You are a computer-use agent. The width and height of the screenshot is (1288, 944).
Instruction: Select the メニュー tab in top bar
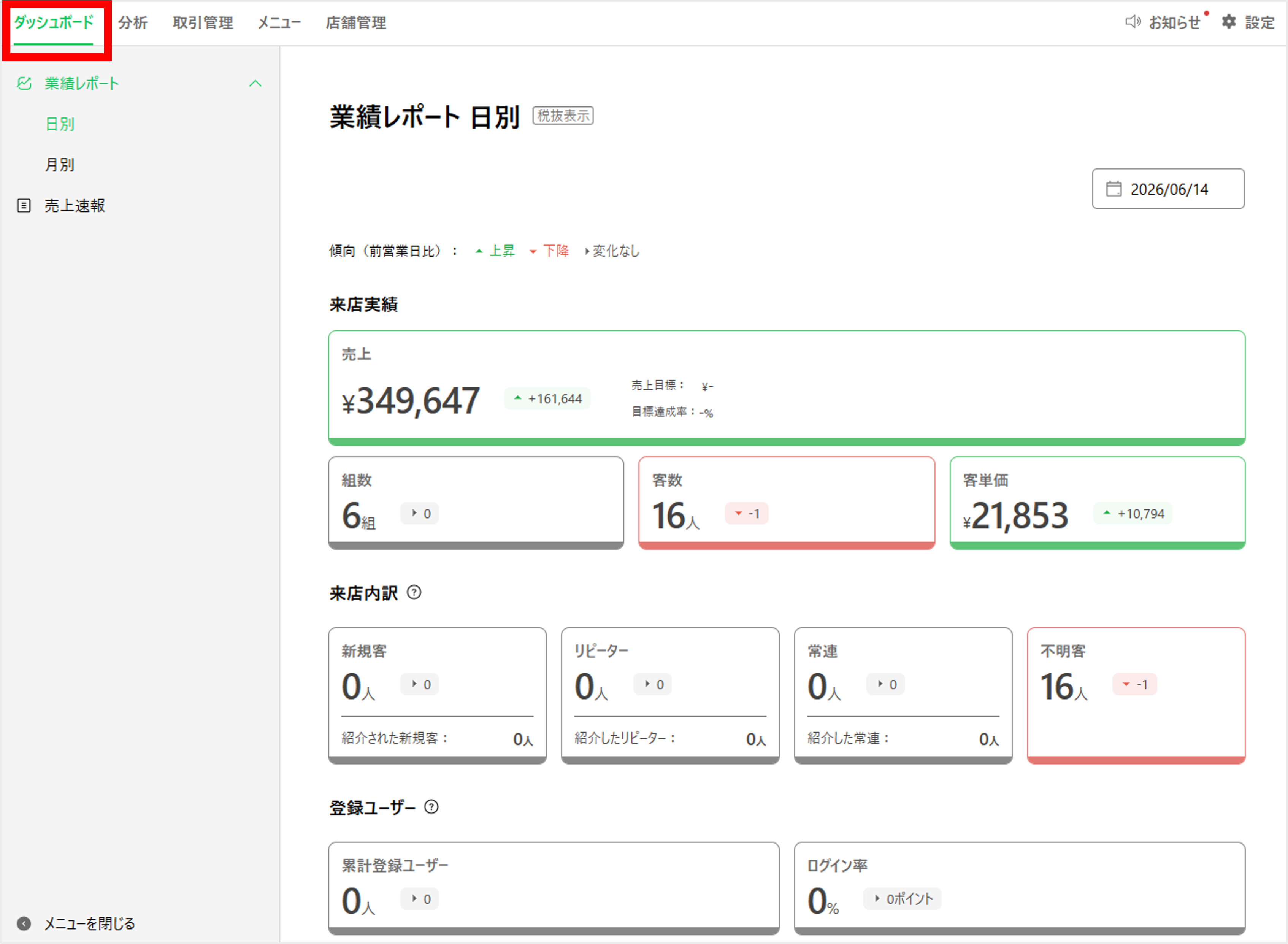click(279, 22)
